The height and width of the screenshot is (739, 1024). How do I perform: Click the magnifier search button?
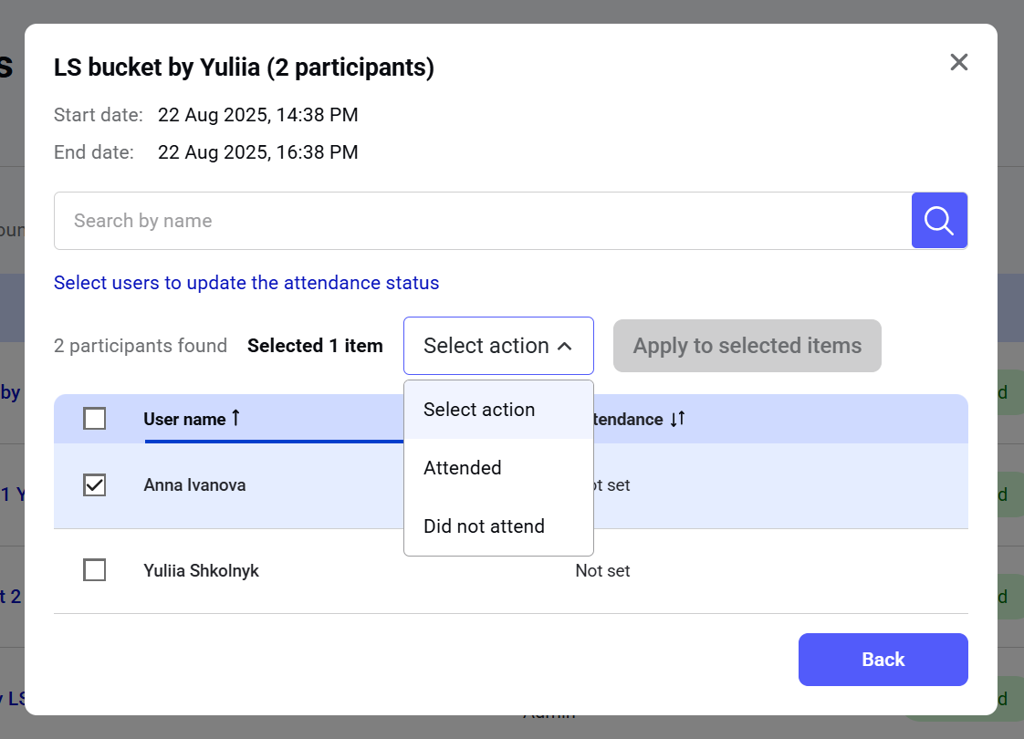939,220
